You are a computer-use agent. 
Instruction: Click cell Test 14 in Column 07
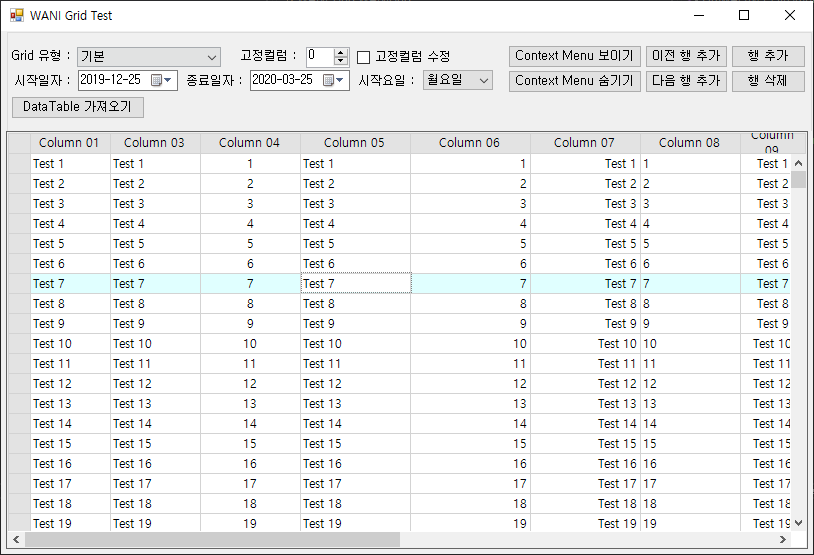(585, 424)
